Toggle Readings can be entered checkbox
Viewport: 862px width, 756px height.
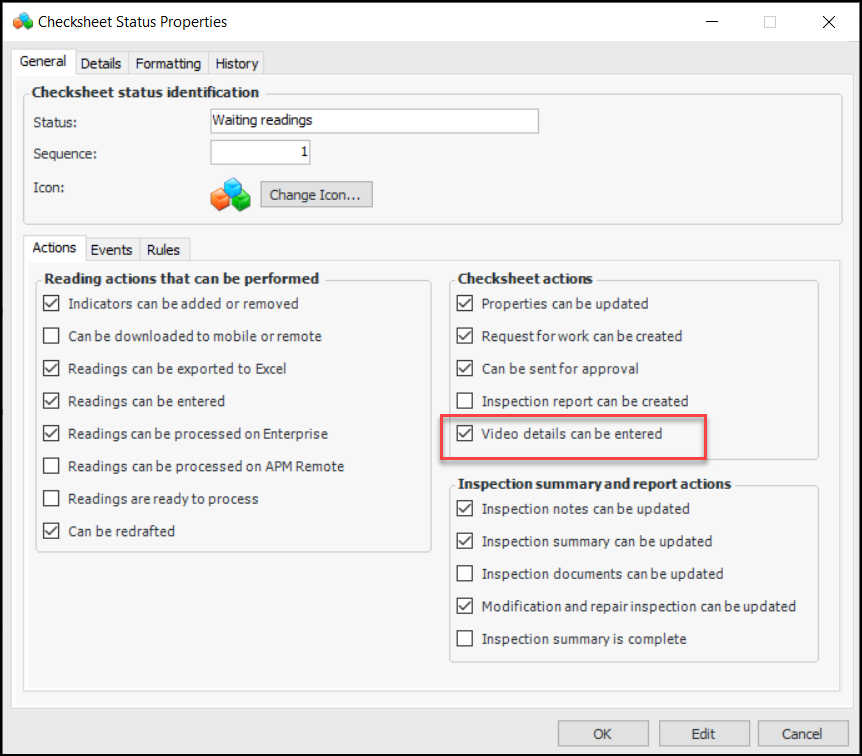tap(51, 400)
